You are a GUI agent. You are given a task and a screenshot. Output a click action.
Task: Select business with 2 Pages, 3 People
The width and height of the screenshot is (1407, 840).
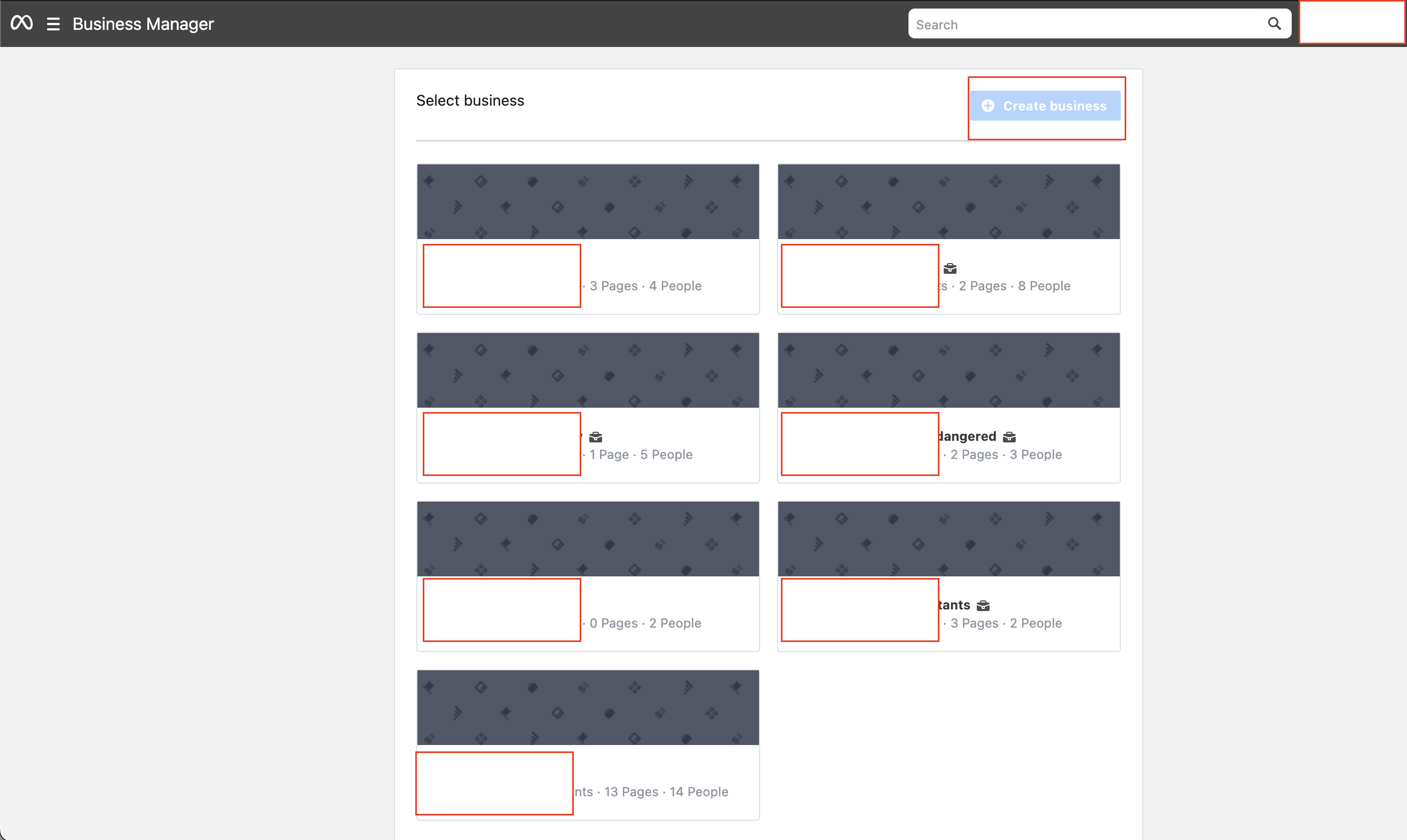click(x=1006, y=455)
